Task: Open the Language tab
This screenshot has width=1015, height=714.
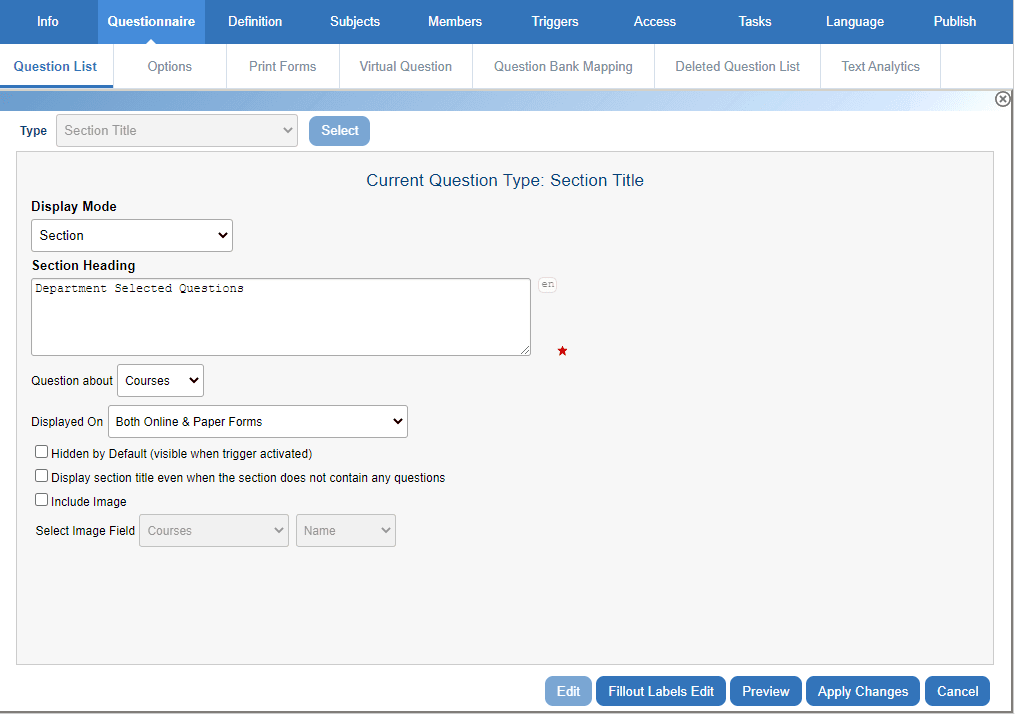Action: tap(854, 21)
